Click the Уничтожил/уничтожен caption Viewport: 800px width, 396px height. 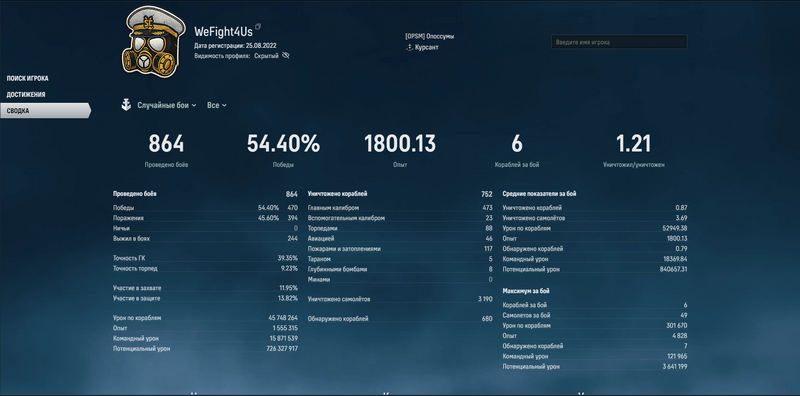634,165
